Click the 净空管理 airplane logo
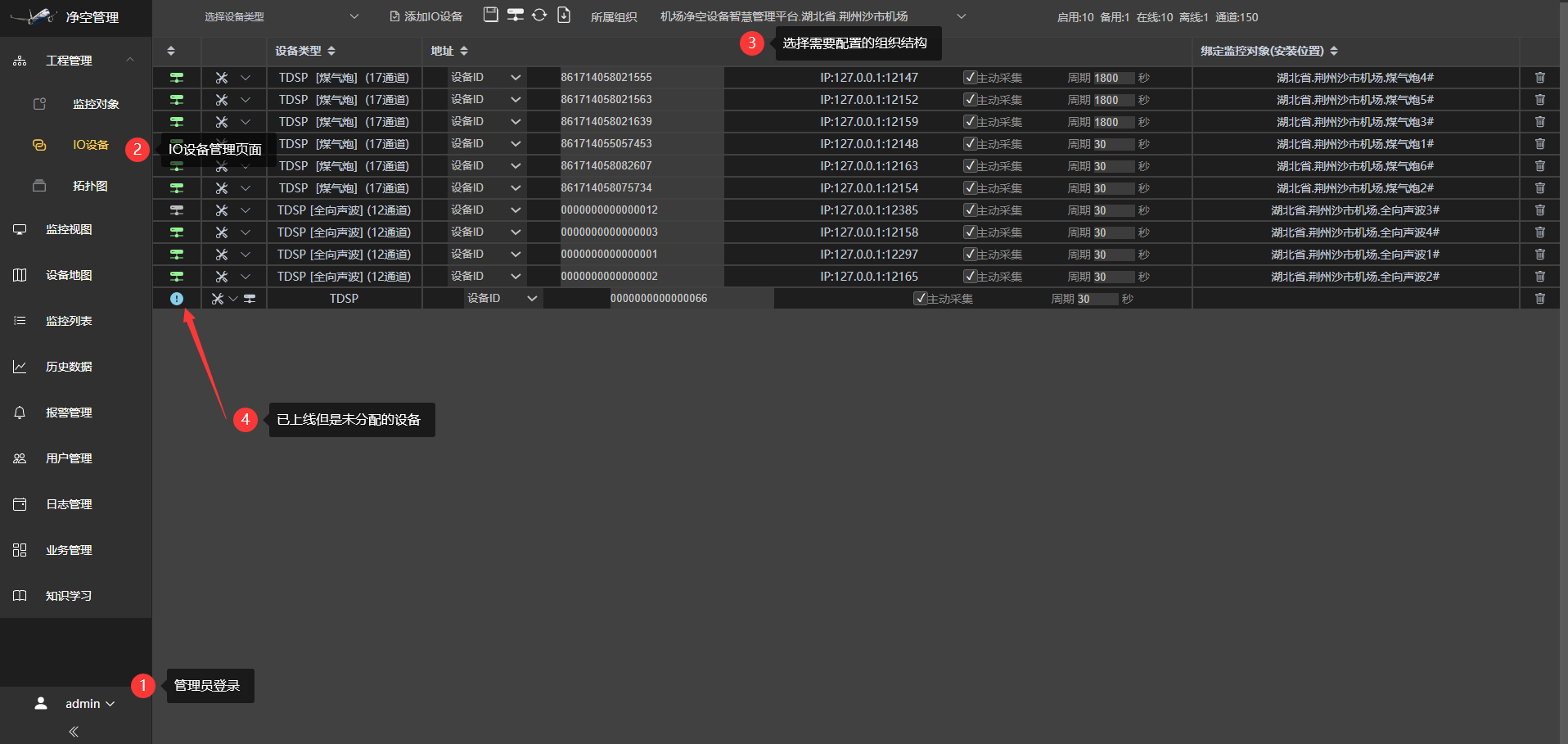Screen dimensions: 1568x744 tap(34, 16)
